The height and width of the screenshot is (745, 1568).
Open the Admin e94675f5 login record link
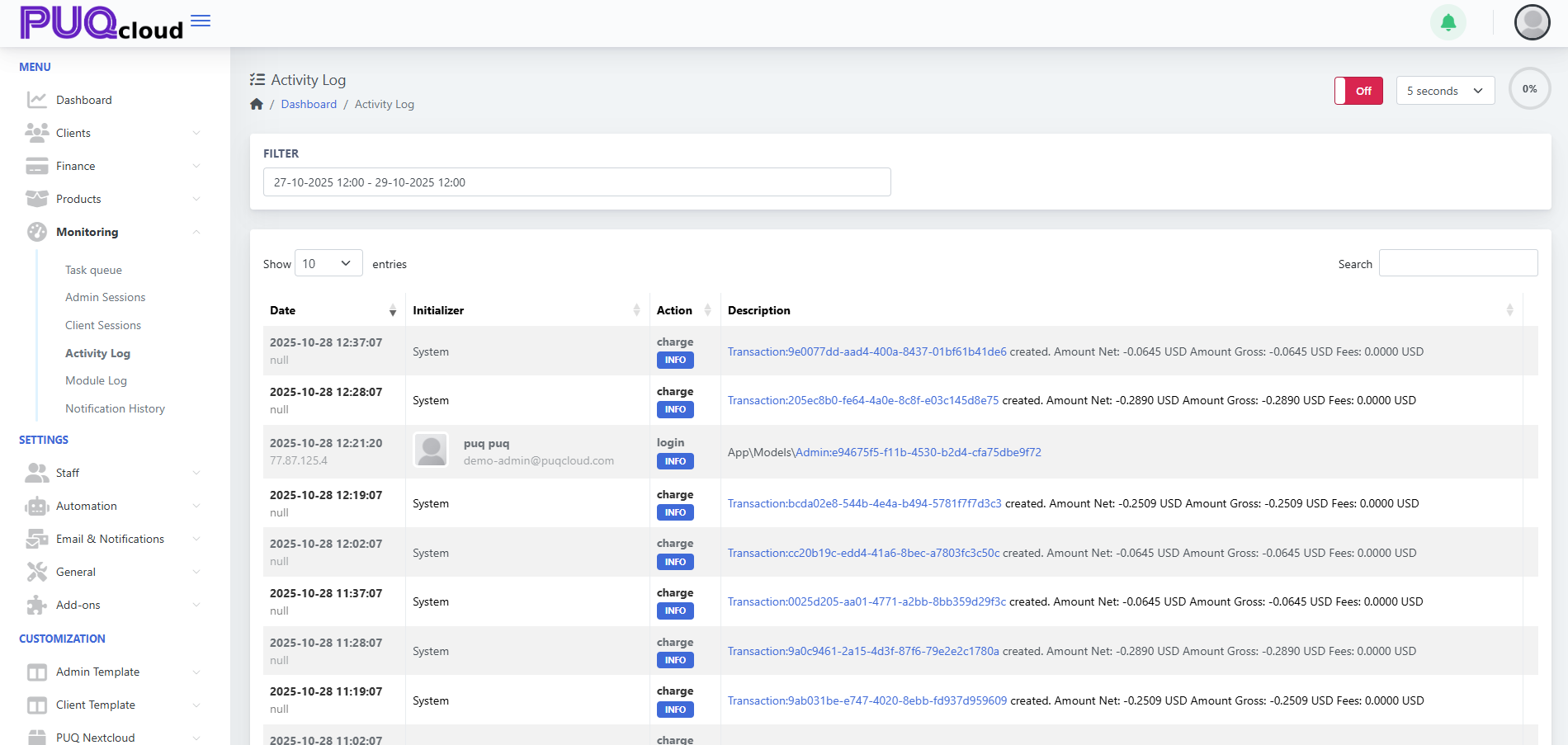[x=918, y=452]
